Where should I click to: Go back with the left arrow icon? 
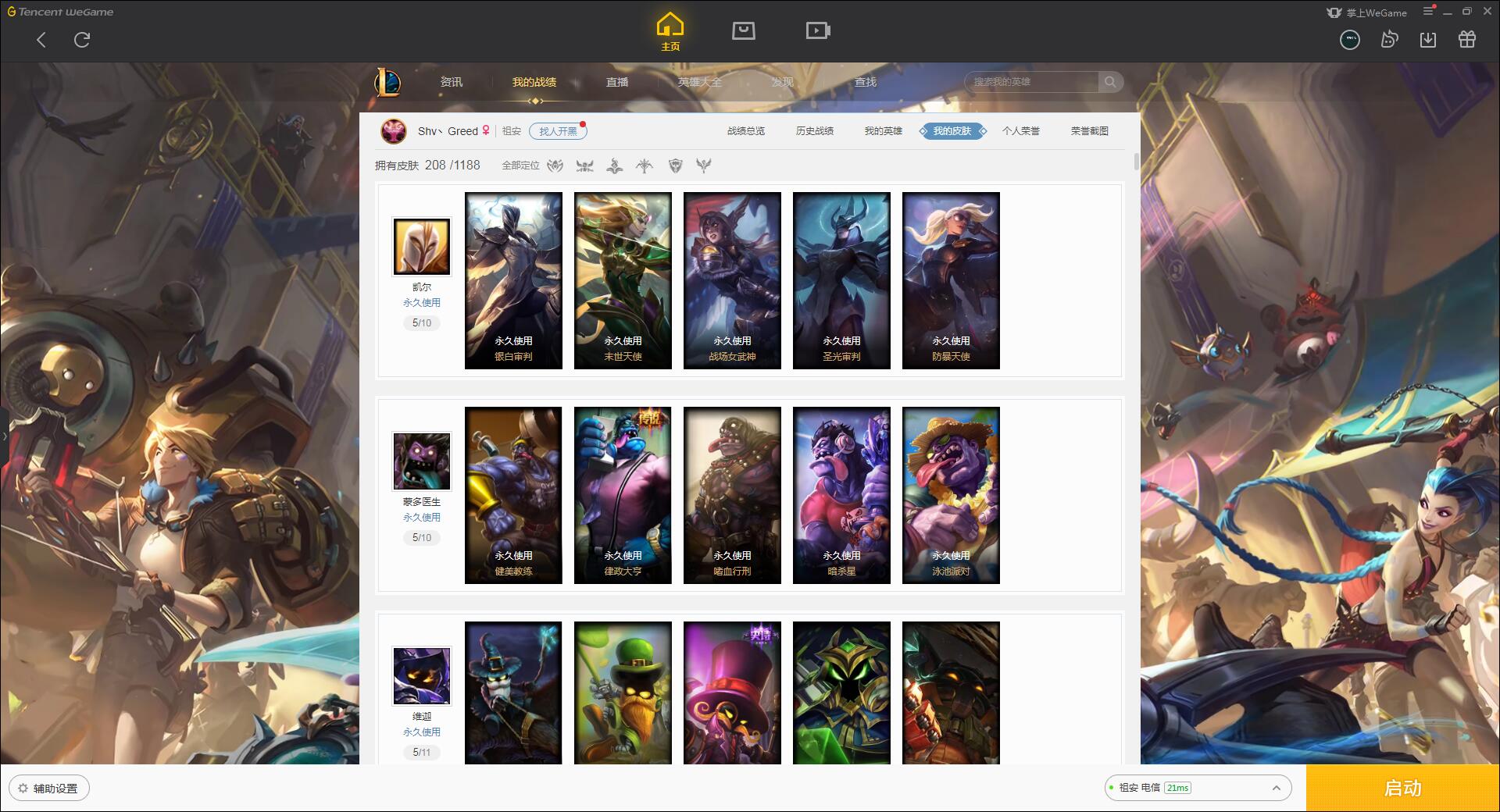(41, 40)
